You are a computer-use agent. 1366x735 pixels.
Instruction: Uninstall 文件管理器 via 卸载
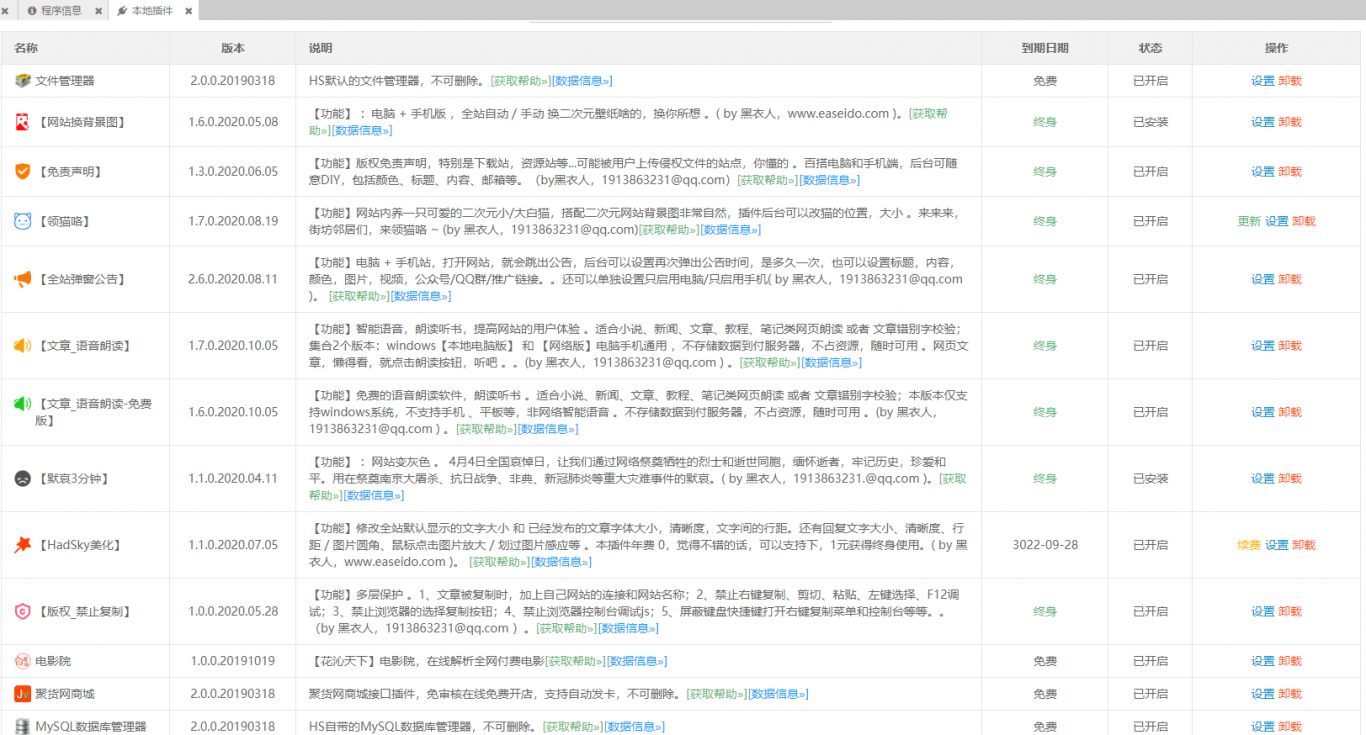1290,81
